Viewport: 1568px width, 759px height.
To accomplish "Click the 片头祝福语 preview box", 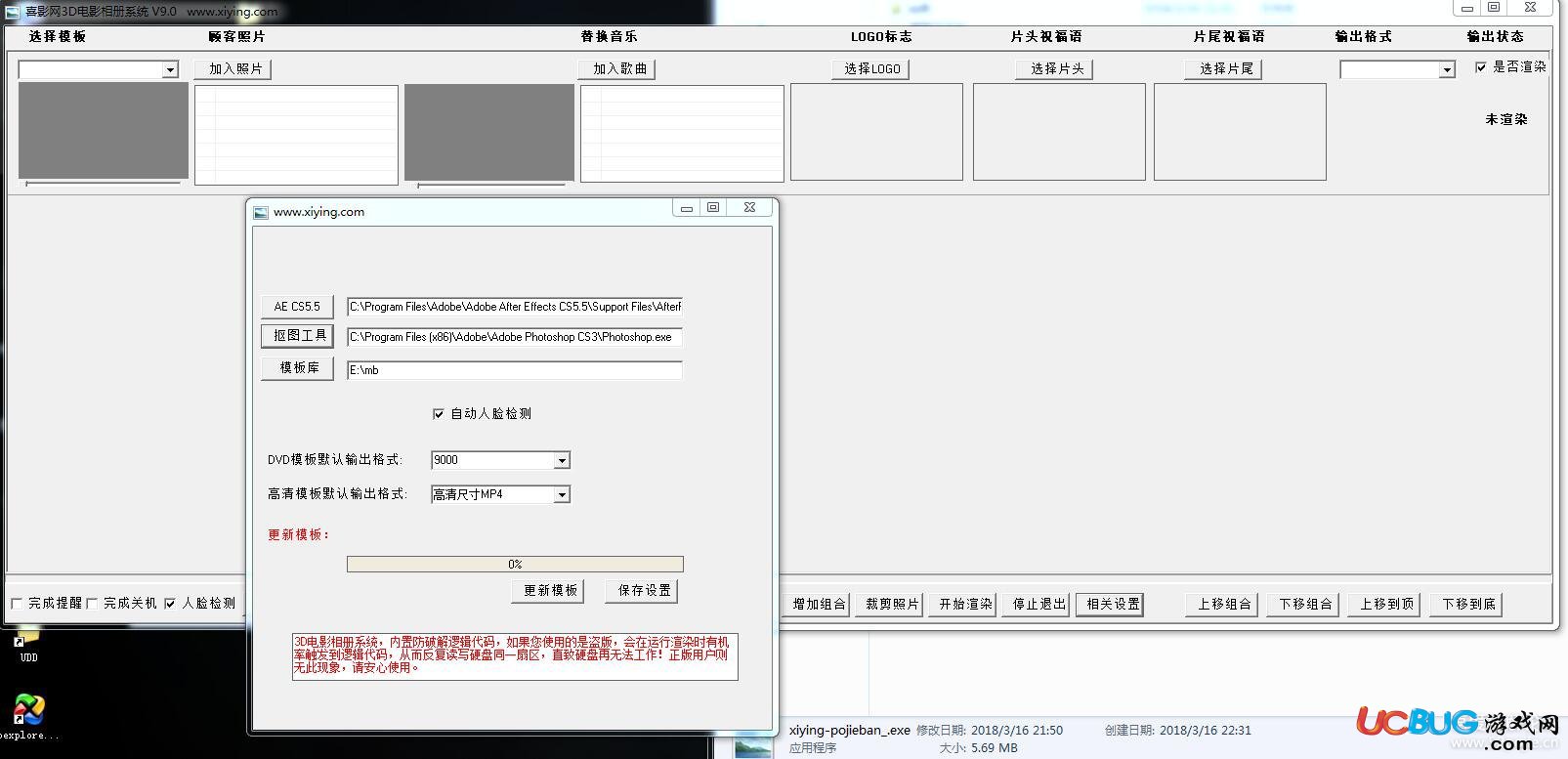I will 1059,132.
